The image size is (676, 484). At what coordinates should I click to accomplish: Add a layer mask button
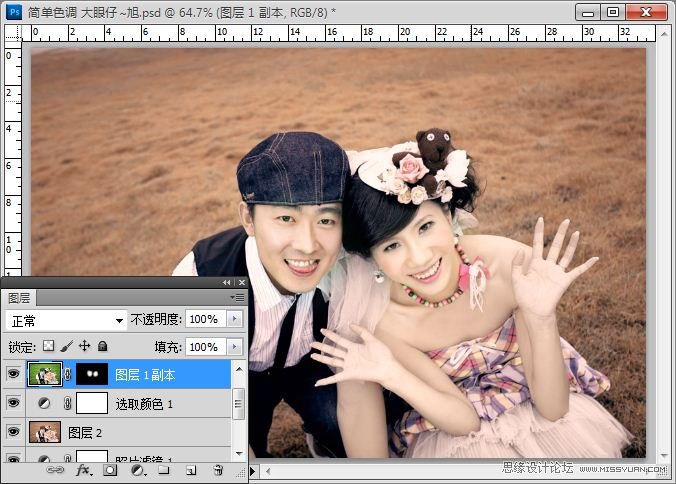(x=110, y=470)
